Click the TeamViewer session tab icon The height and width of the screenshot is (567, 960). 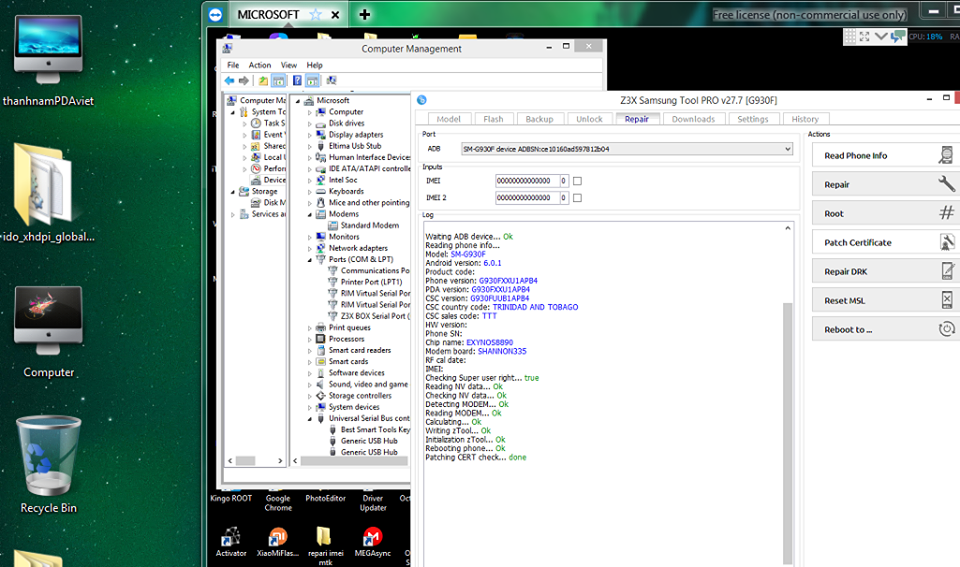[216, 15]
